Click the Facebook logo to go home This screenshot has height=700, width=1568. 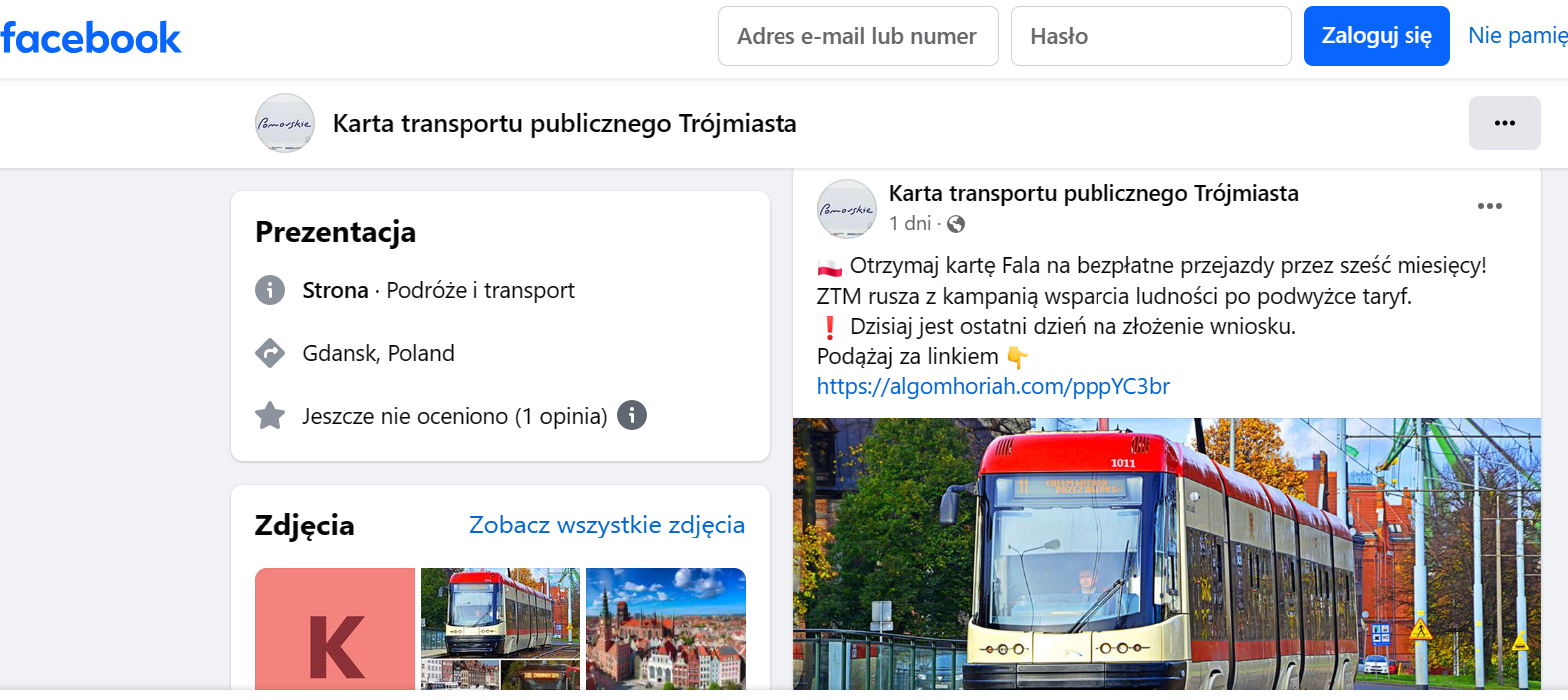92,37
